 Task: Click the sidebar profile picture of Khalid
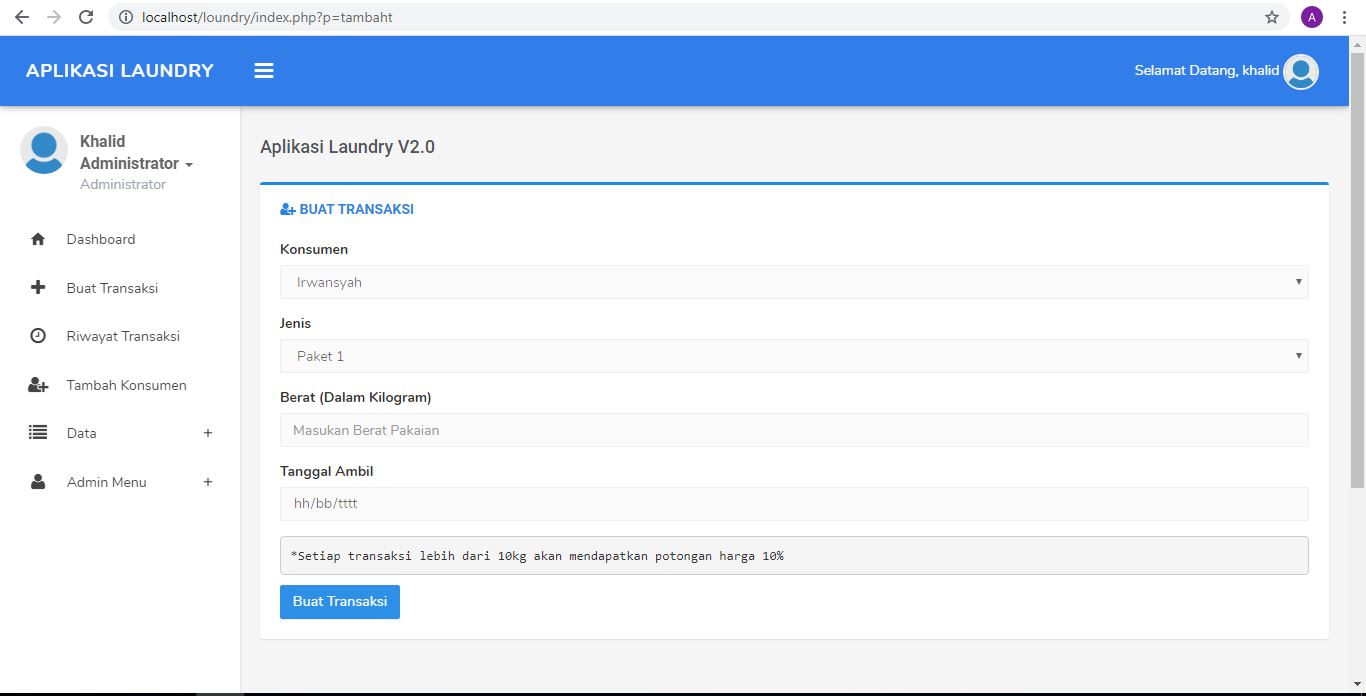point(44,151)
